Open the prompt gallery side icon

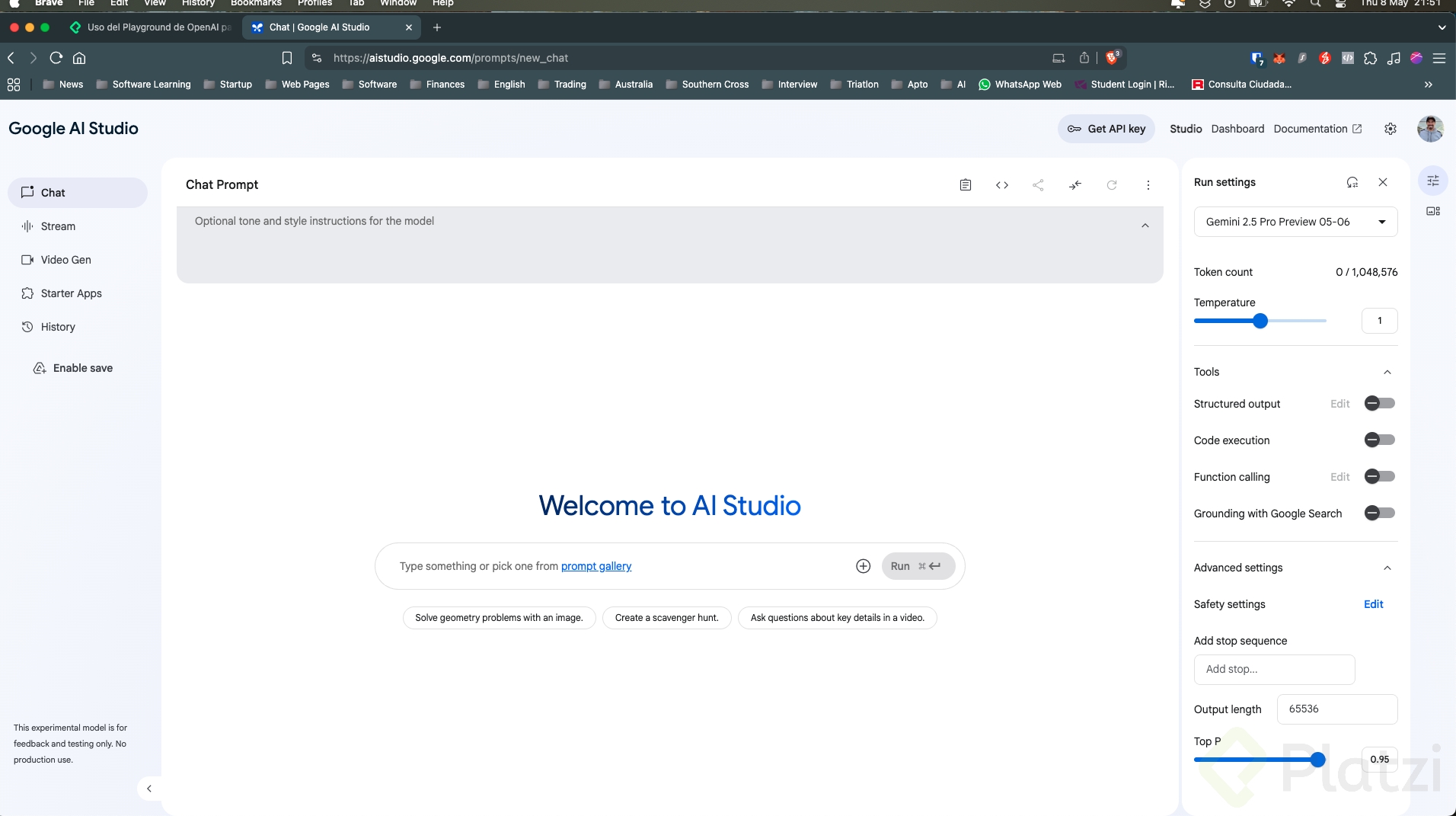(x=1433, y=211)
